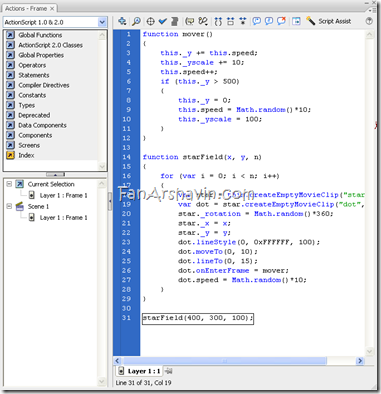Click 'Line 31 of 31, Col 19' status text
Viewport: 381px width, 394px height.
click(x=143, y=383)
